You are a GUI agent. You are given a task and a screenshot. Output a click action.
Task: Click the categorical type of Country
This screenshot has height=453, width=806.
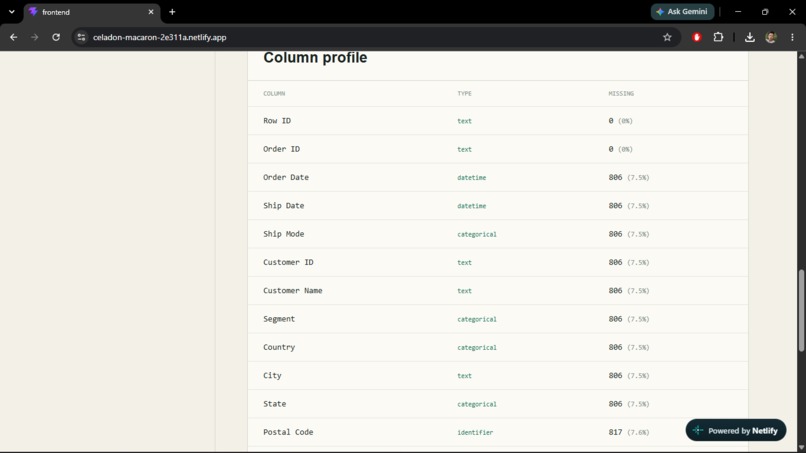(x=477, y=348)
